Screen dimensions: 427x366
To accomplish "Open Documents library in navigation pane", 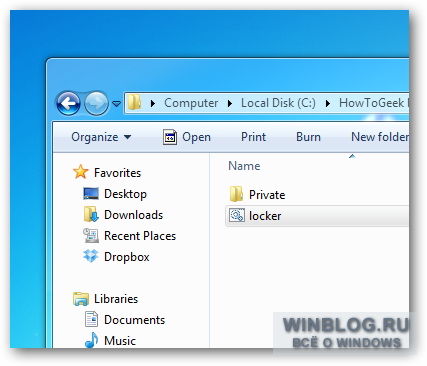I will (x=134, y=320).
